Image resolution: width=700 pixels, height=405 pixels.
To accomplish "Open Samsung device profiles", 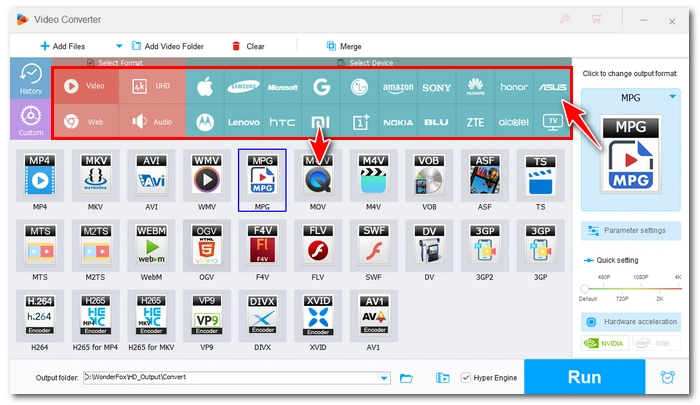I will 243,87.
